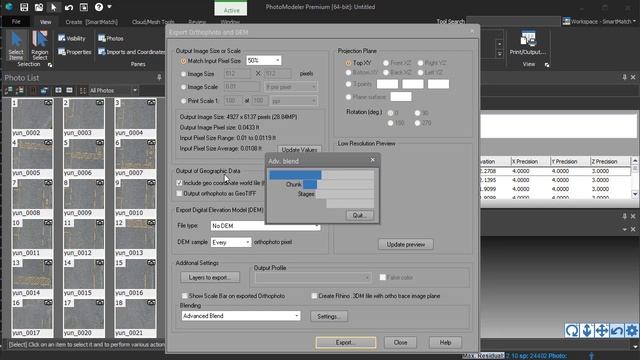Open the DEM File type dropdown
Image resolution: width=640 pixels, height=360 pixels.
[265, 226]
